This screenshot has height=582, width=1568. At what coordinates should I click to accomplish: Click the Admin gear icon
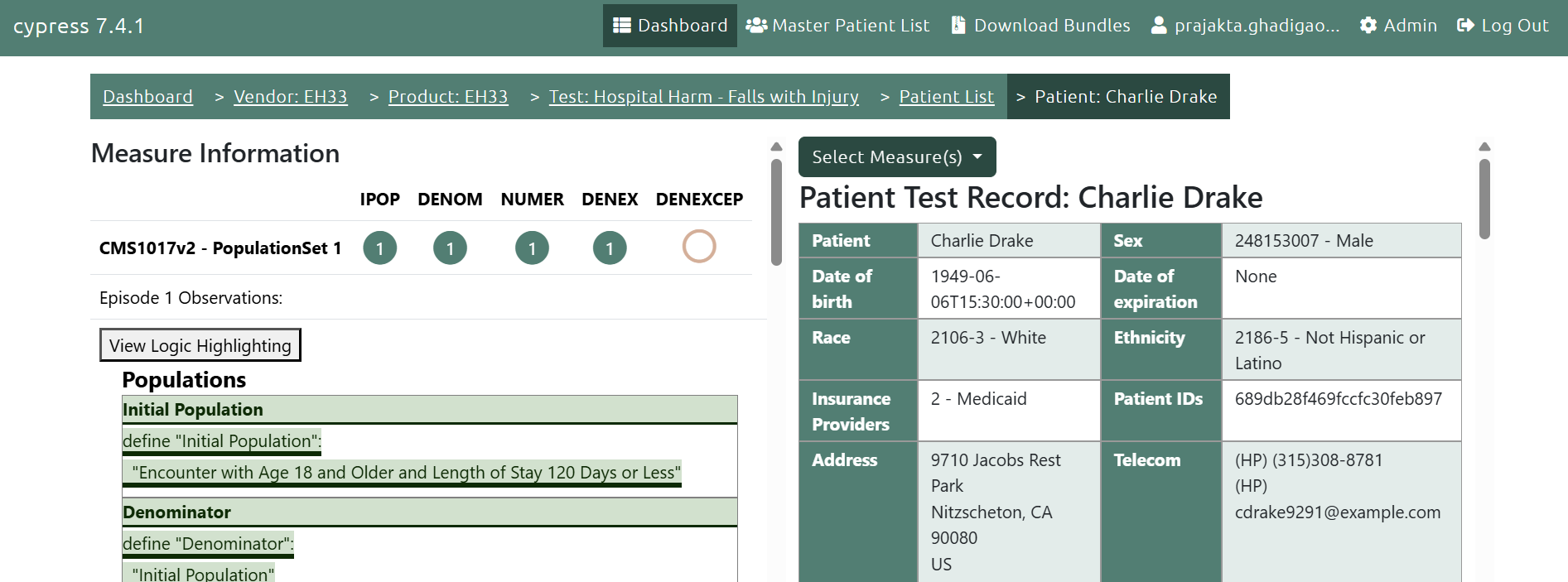click(x=1368, y=26)
